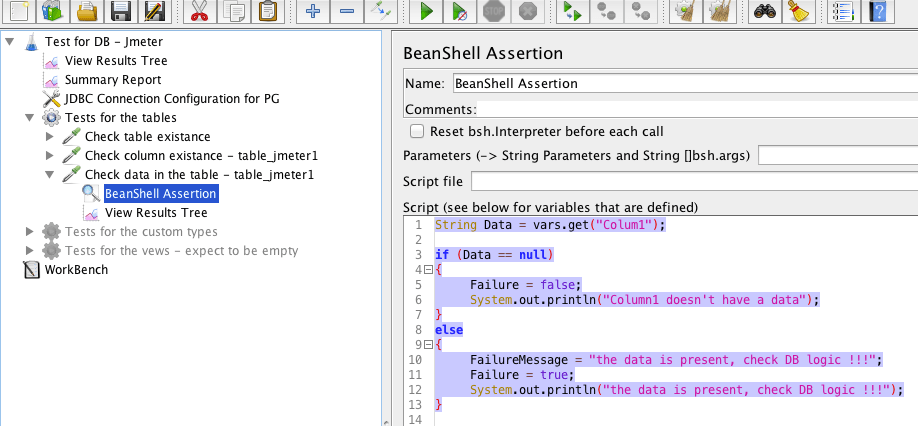The width and height of the screenshot is (918, 426).
Task: Click the Comments field
Action: coord(697,109)
